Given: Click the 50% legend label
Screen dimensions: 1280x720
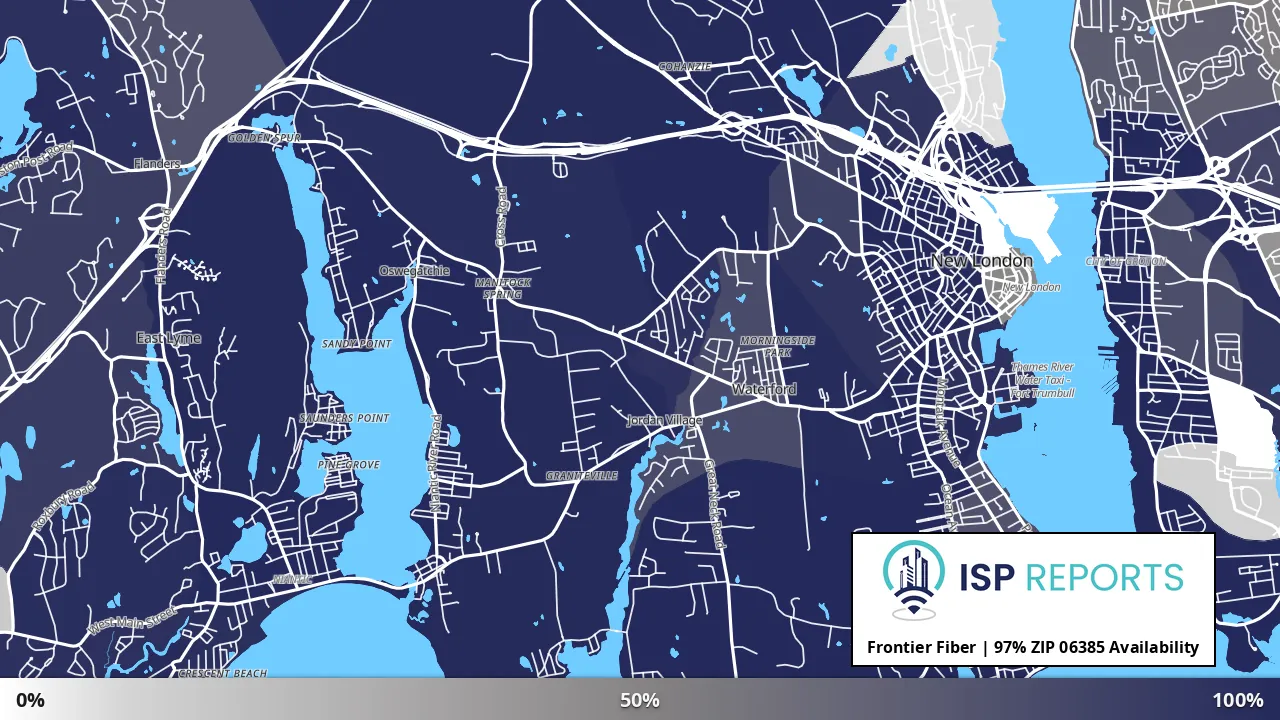Looking at the screenshot, I should (x=640, y=700).
